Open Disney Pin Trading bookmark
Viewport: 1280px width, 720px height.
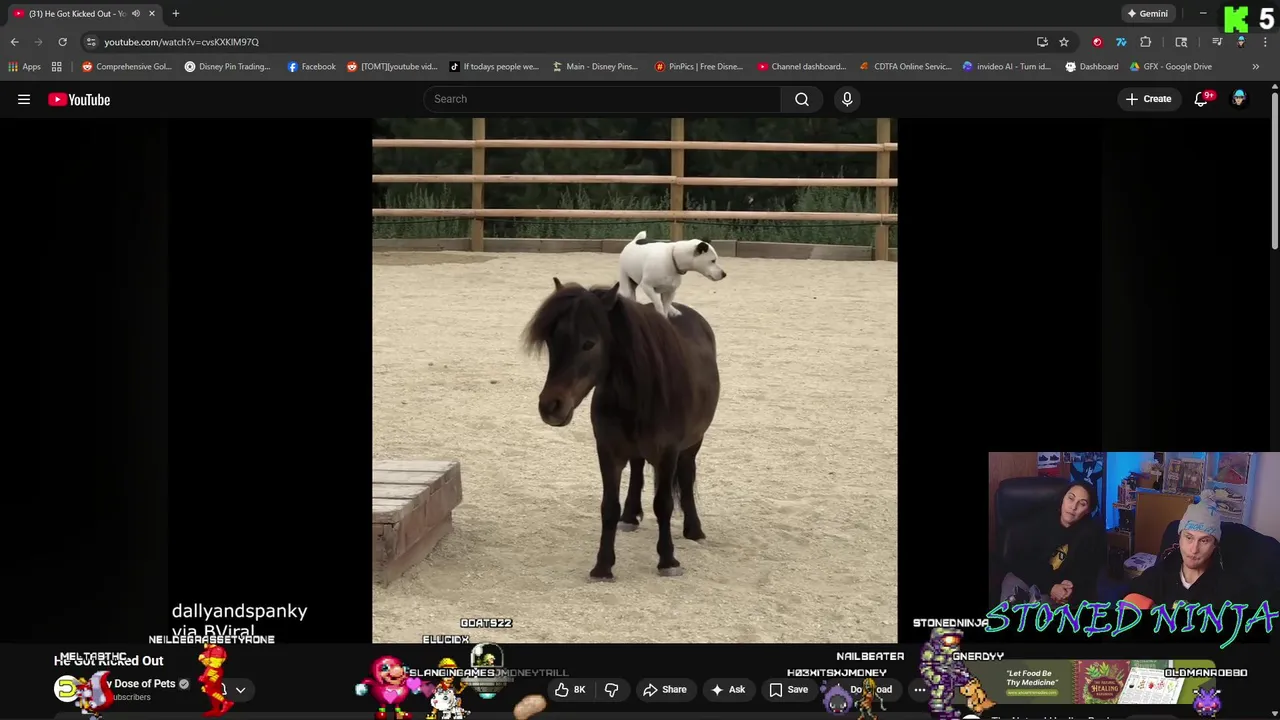[228, 67]
